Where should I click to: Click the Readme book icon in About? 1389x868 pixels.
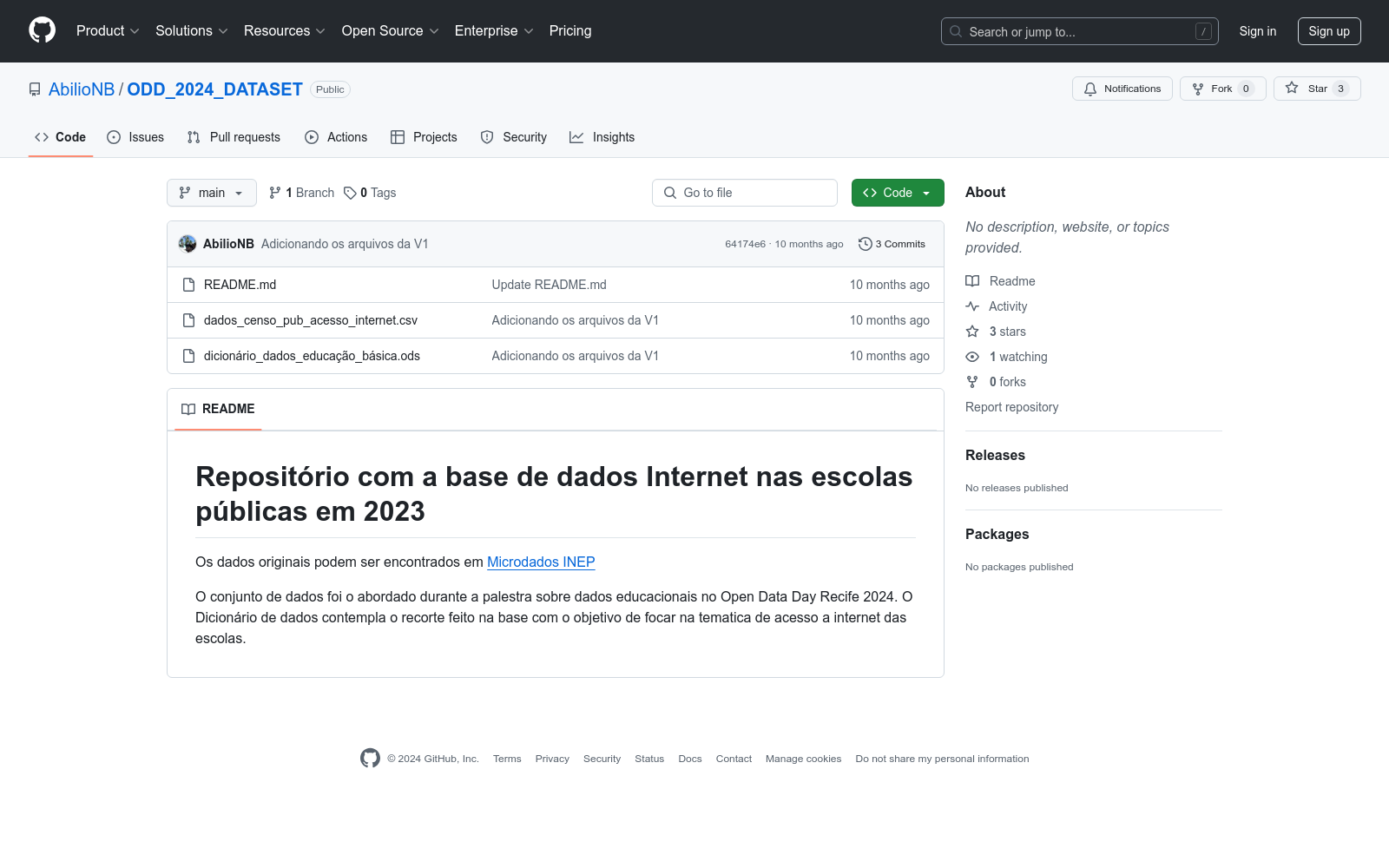(972, 281)
